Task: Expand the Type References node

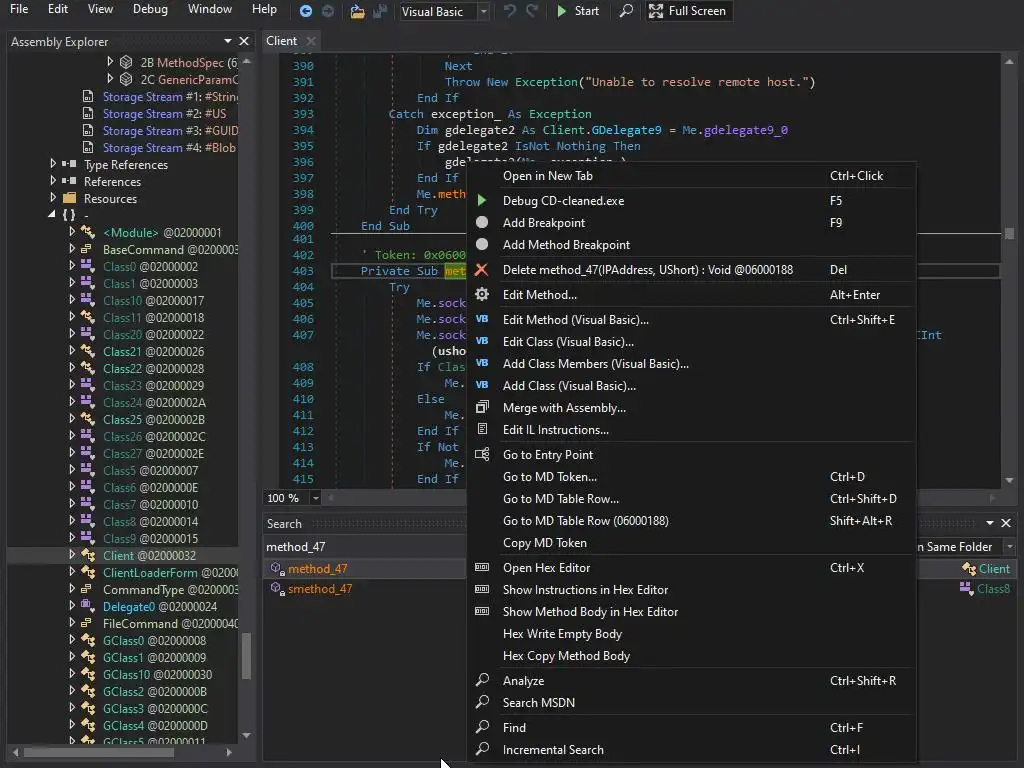Action: point(53,165)
